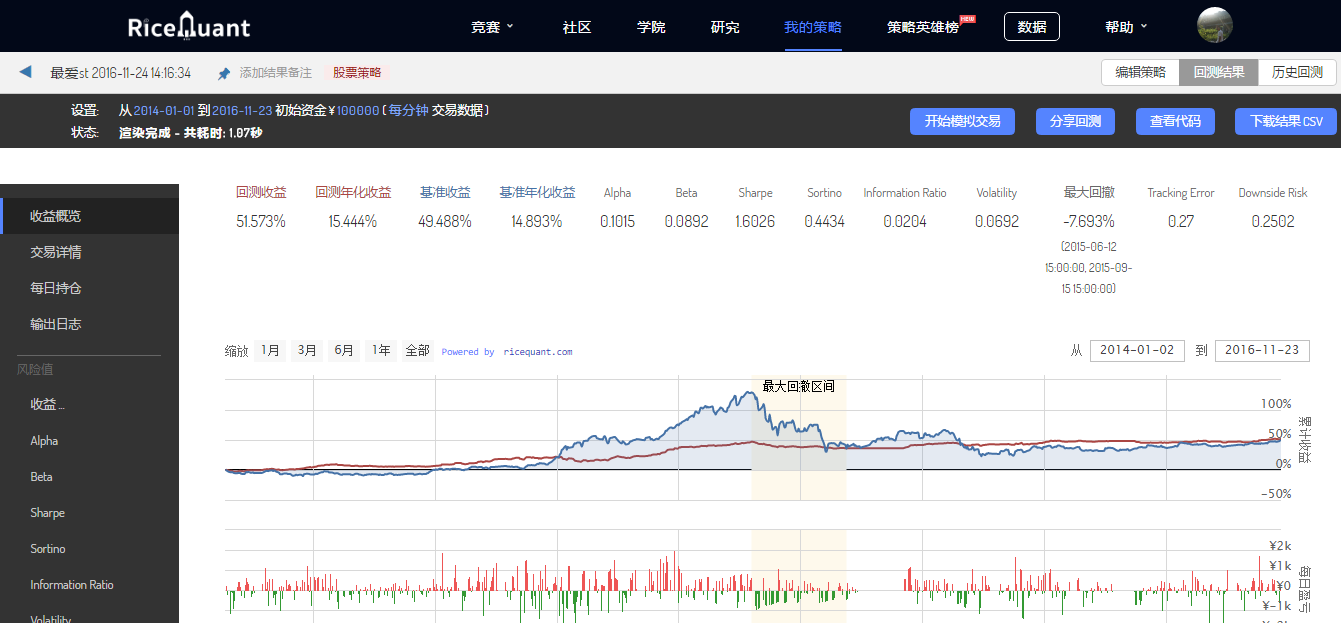This screenshot has width=1341, height=623.
Task: Select 交易详情 in the left sidebar
Action: coord(56,252)
